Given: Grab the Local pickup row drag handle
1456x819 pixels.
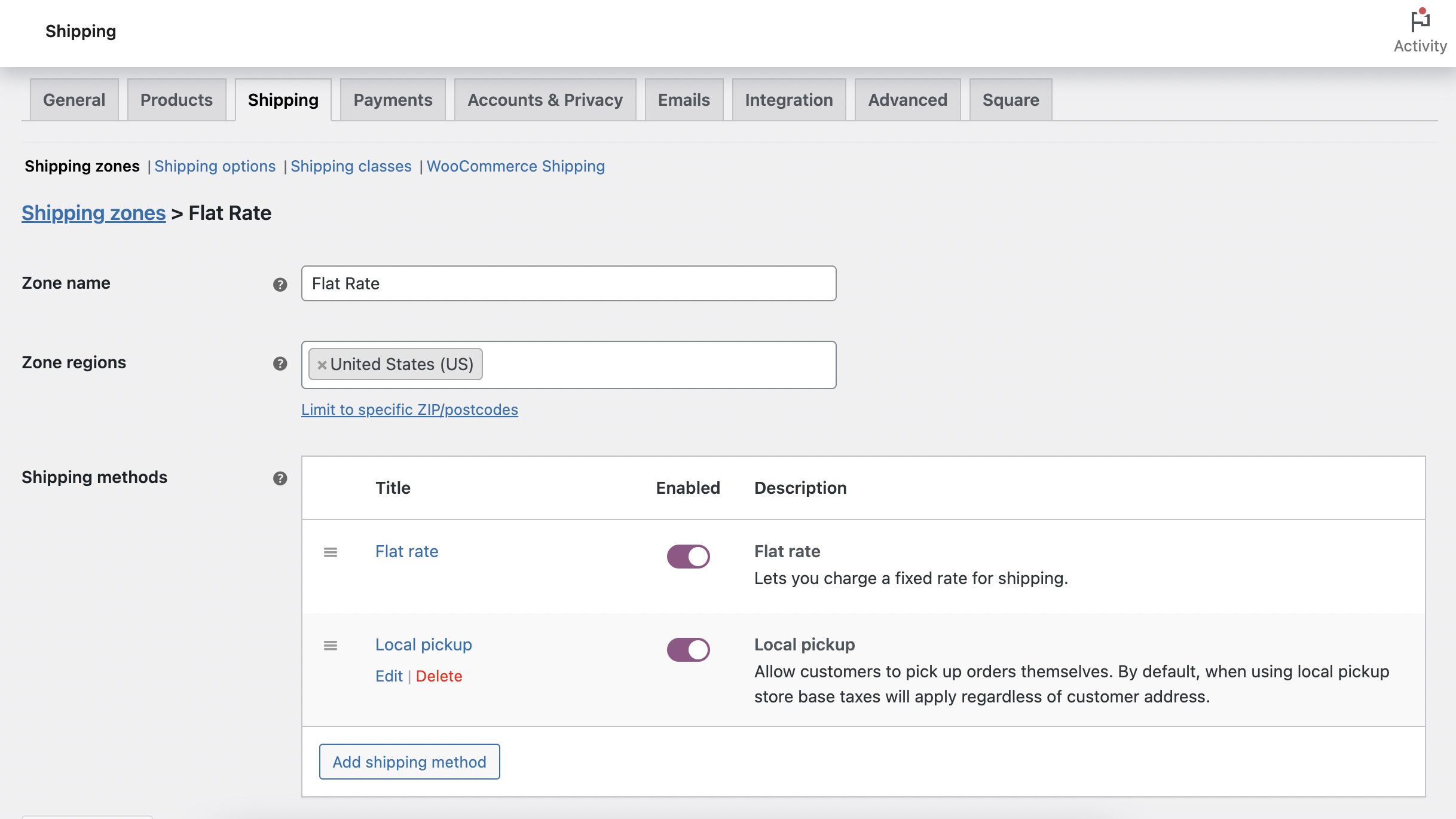Looking at the screenshot, I should click(331, 646).
